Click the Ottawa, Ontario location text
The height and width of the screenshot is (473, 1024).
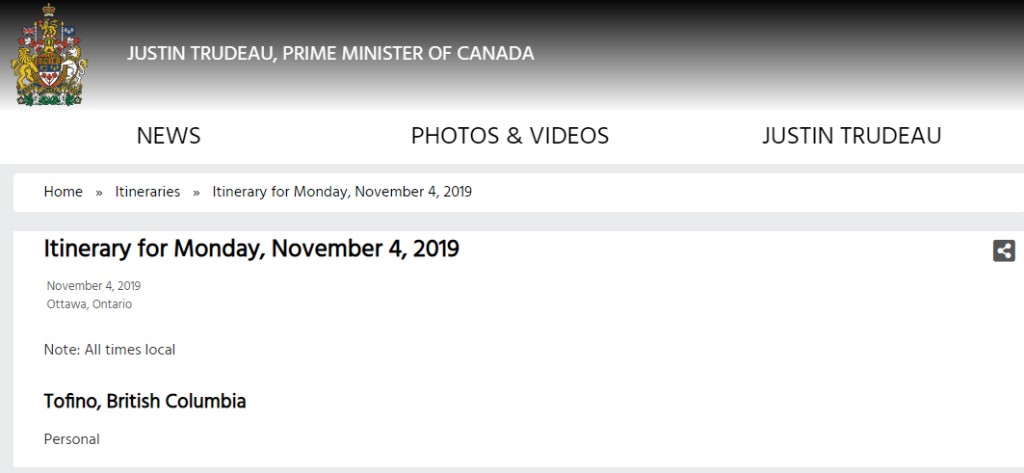pyautogui.click(x=89, y=304)
